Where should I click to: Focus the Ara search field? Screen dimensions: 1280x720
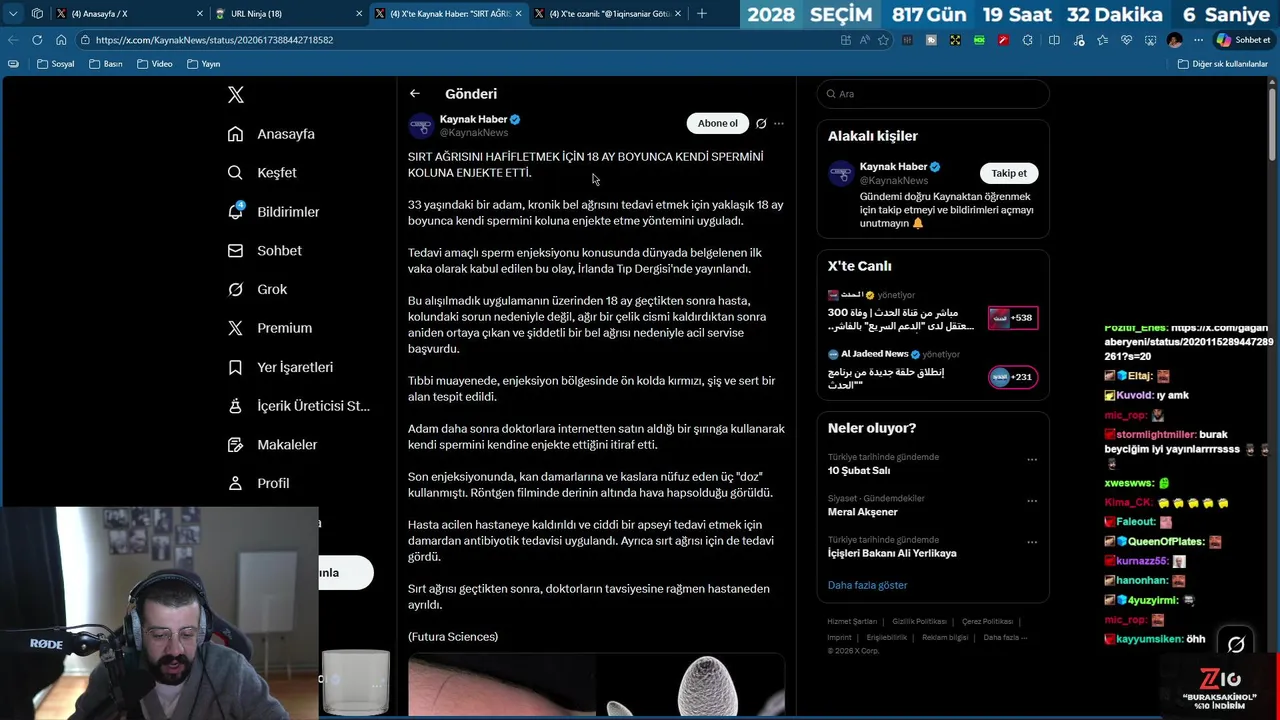point(933,94)
